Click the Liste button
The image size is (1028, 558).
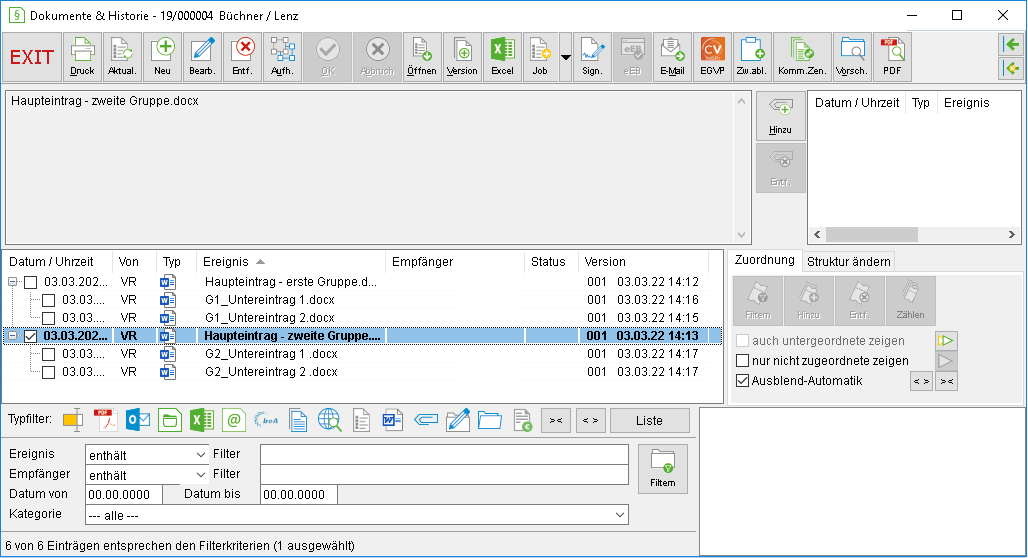[649, 420]
